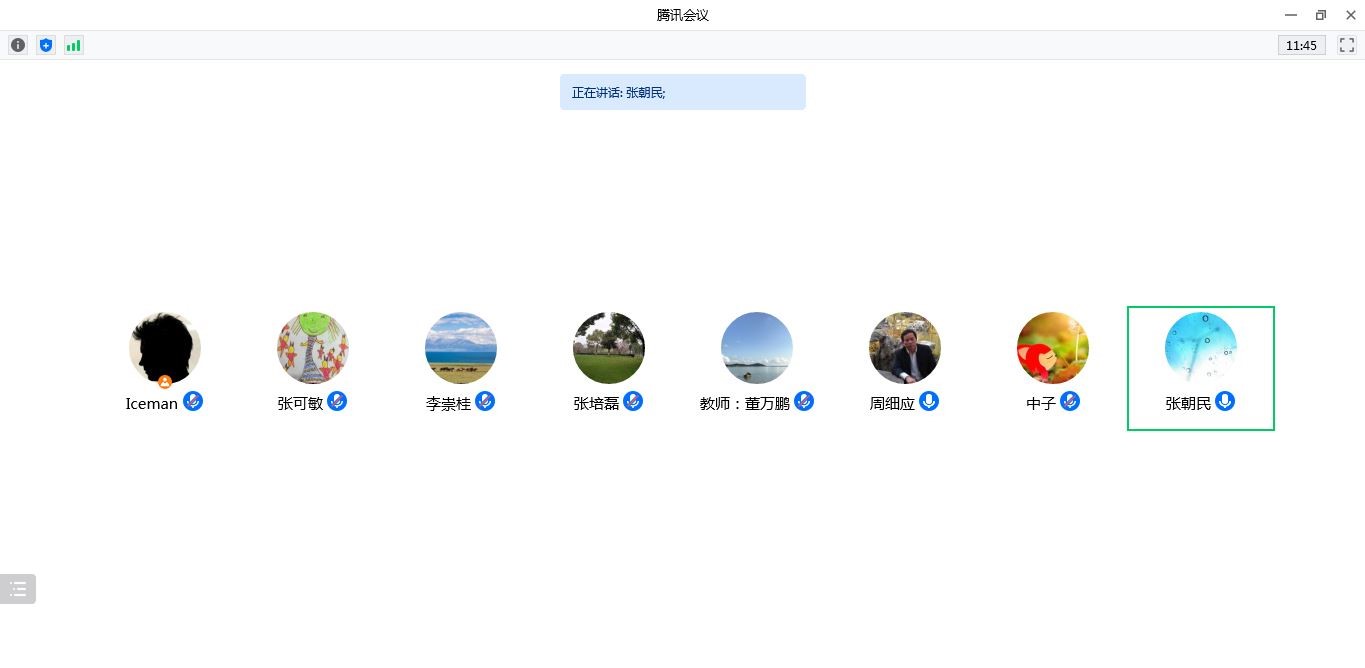This screenshot has width=1365, height=668.
Task: Click 张朝民's active microphone icon
Action: point(1225,402)
